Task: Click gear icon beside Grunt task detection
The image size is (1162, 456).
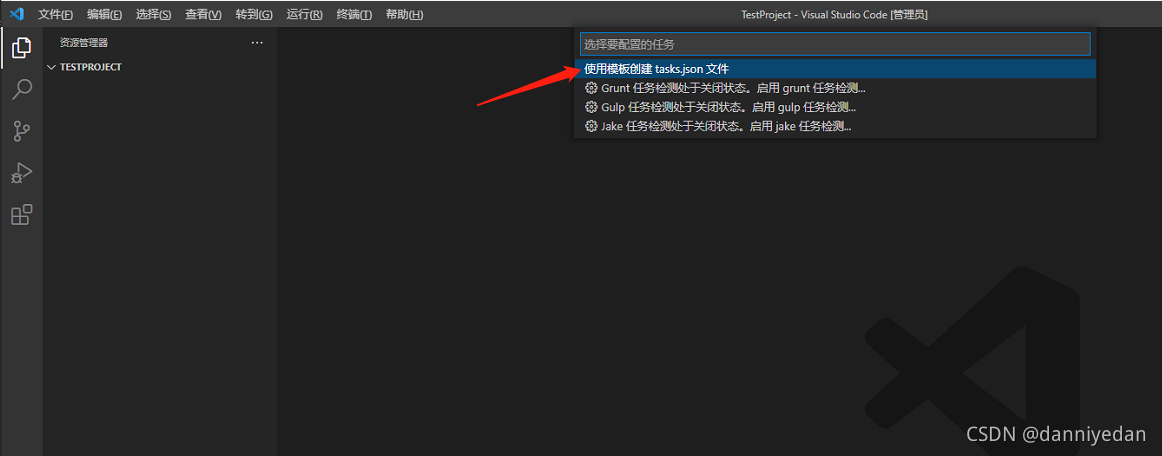Action: click(x=591, y=88)
